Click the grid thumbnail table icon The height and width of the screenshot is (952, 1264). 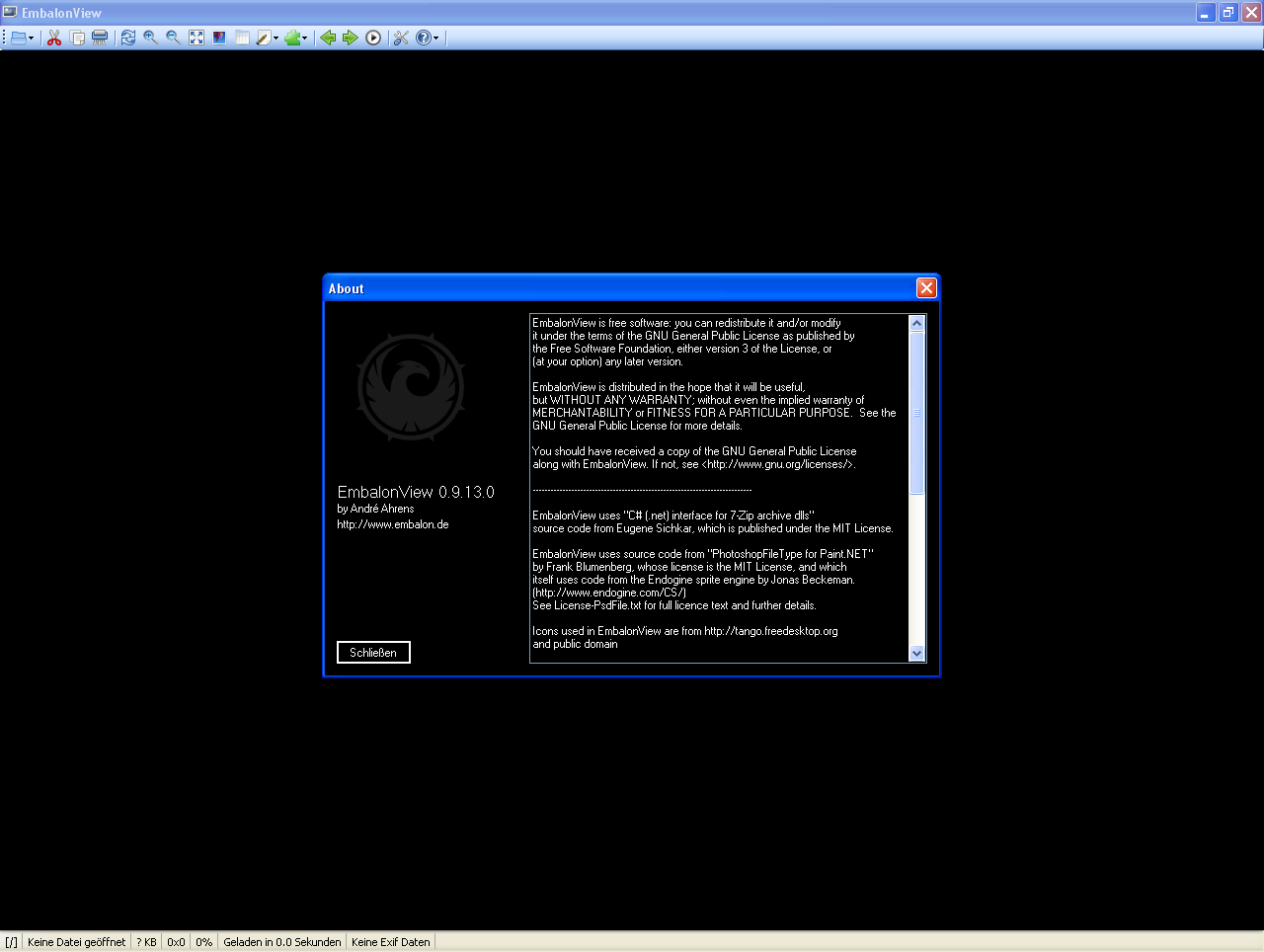[x=242, y=38]
